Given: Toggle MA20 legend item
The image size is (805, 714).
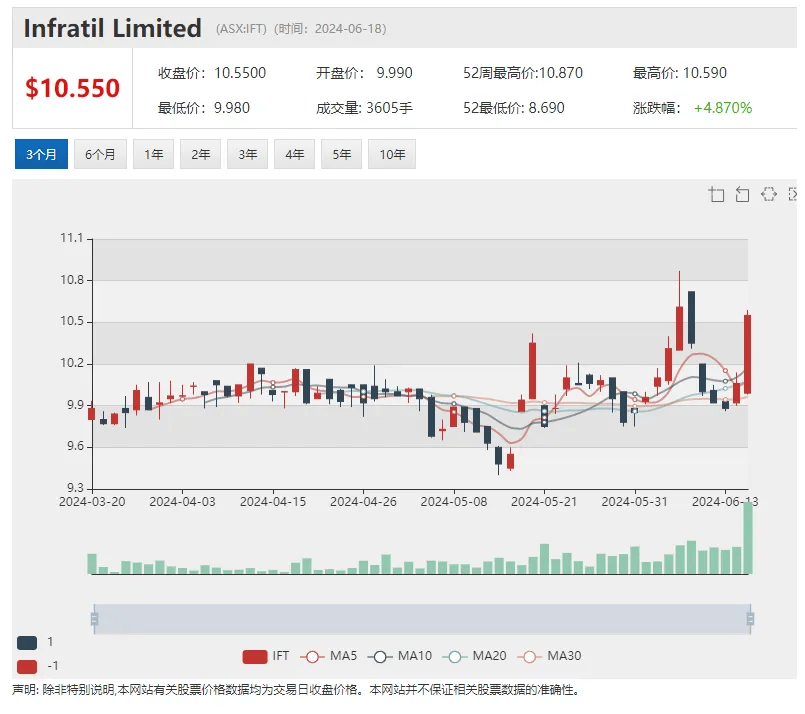Looking at the screenshot, I should [474, 656].
